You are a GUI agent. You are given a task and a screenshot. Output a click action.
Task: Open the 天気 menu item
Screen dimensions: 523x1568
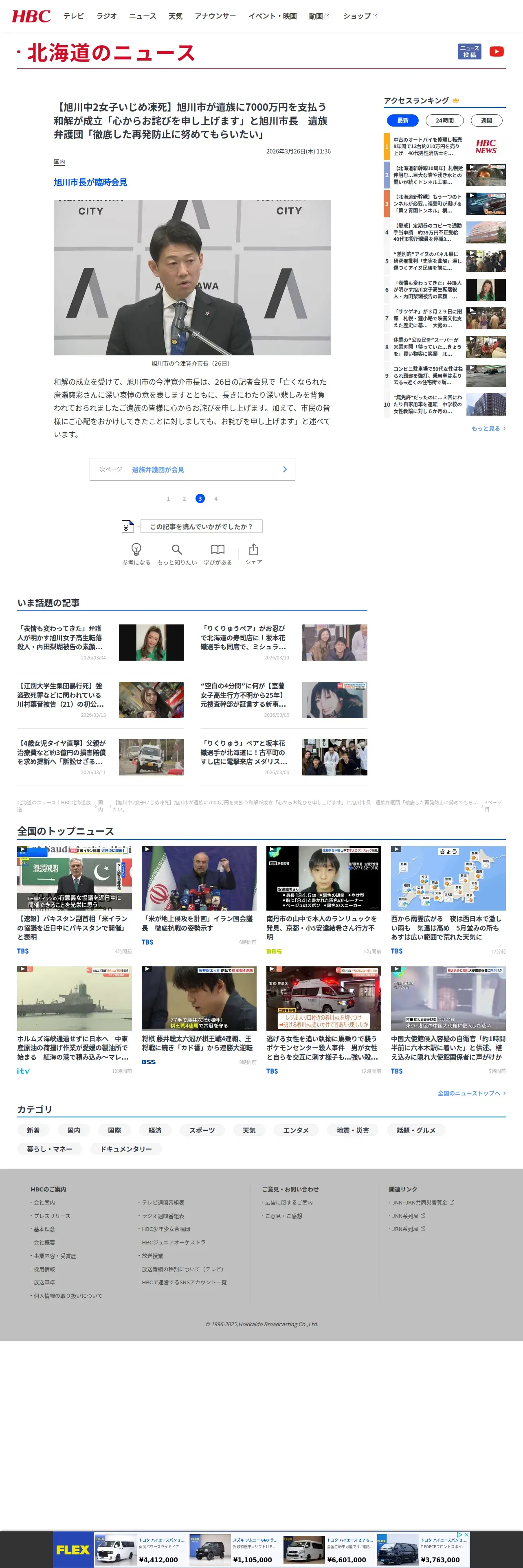click(x=175, y=16)
